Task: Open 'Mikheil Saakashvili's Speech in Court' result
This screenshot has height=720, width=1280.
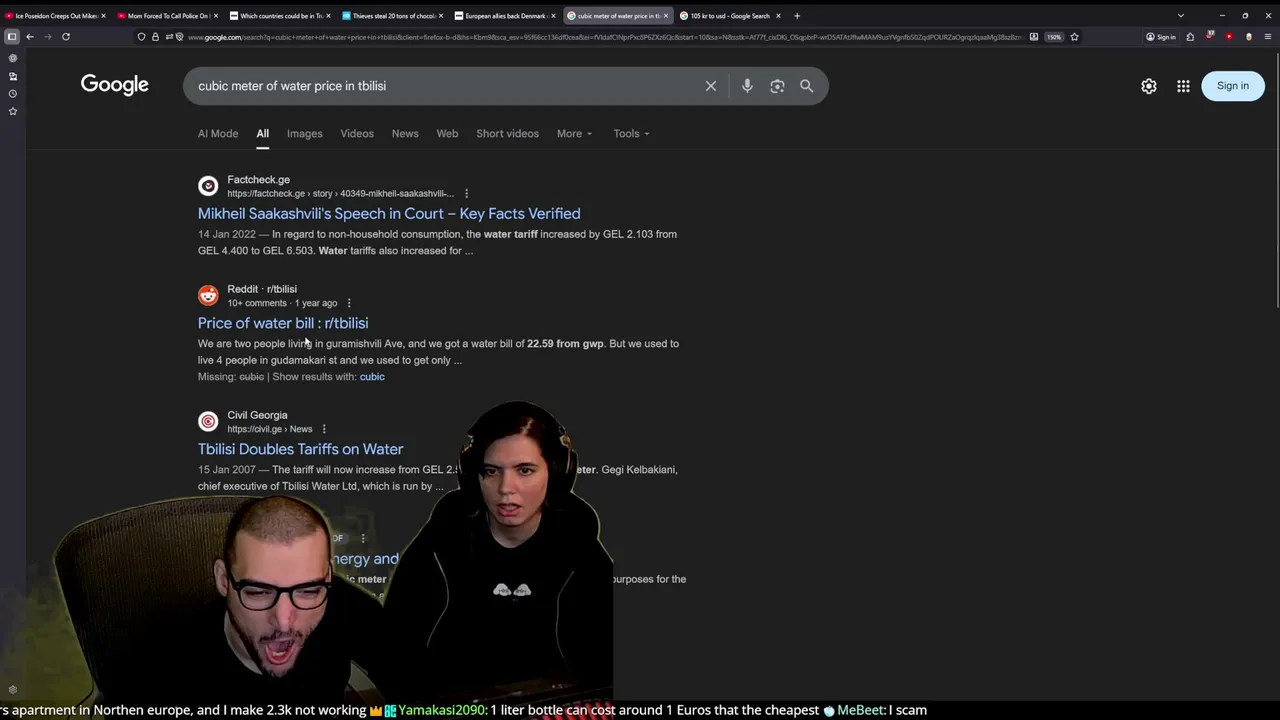Action: tap(389, 213)
